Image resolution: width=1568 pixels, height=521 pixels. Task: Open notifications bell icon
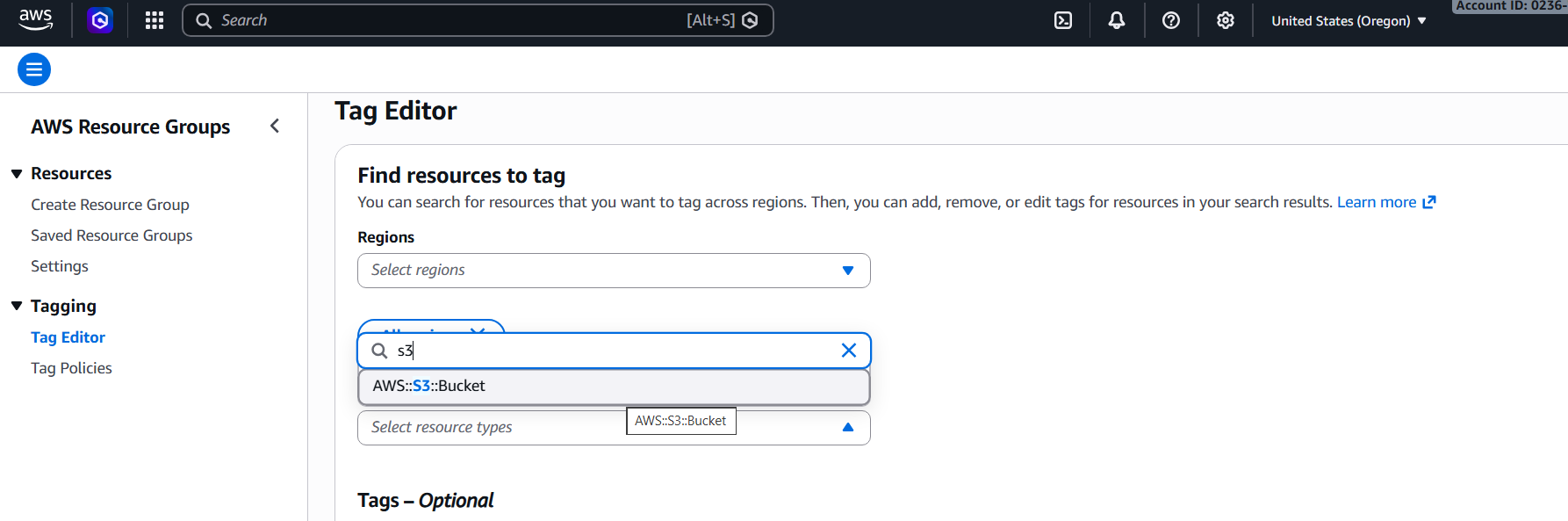1117,20
